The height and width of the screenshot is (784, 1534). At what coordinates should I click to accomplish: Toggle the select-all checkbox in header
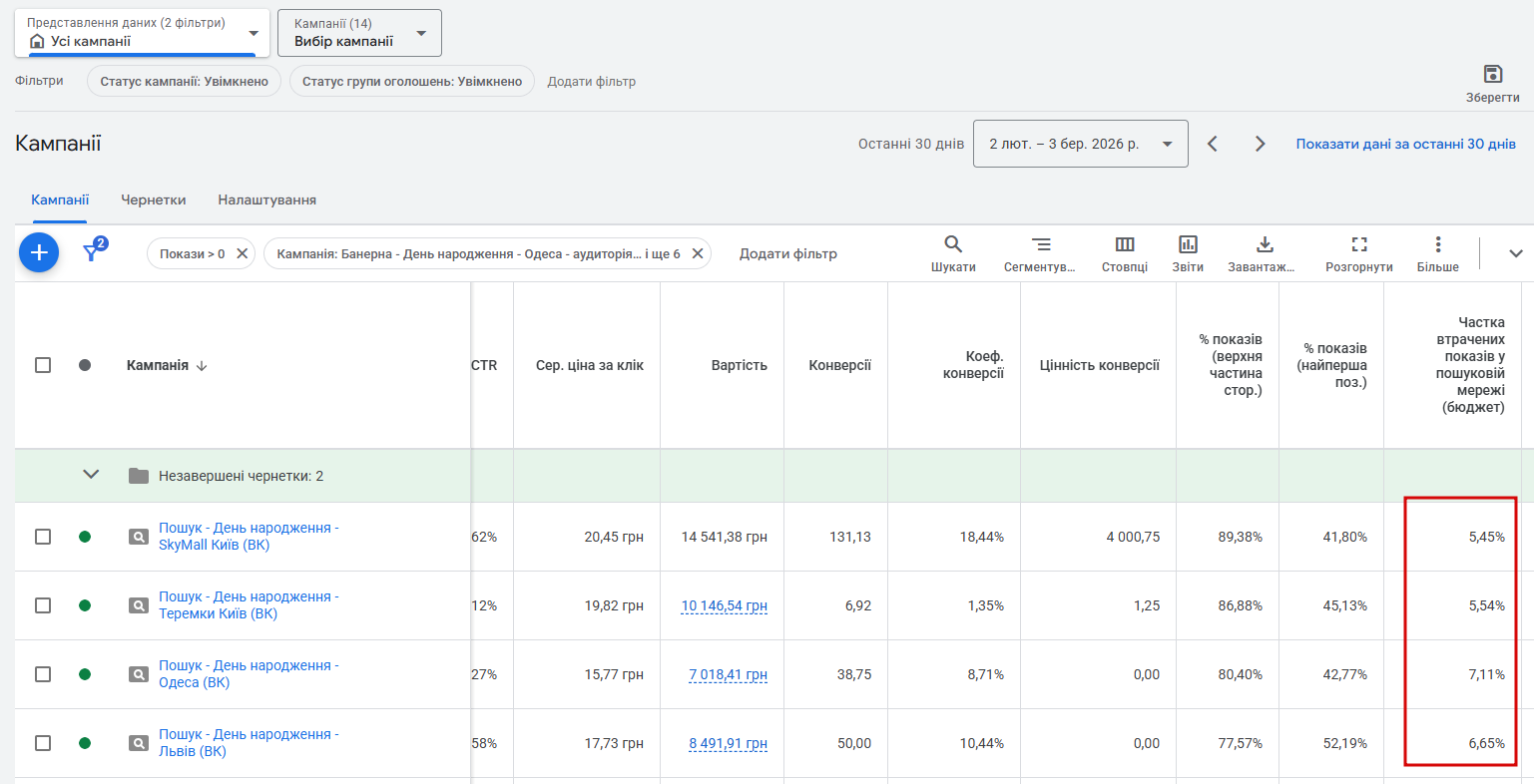43,365
